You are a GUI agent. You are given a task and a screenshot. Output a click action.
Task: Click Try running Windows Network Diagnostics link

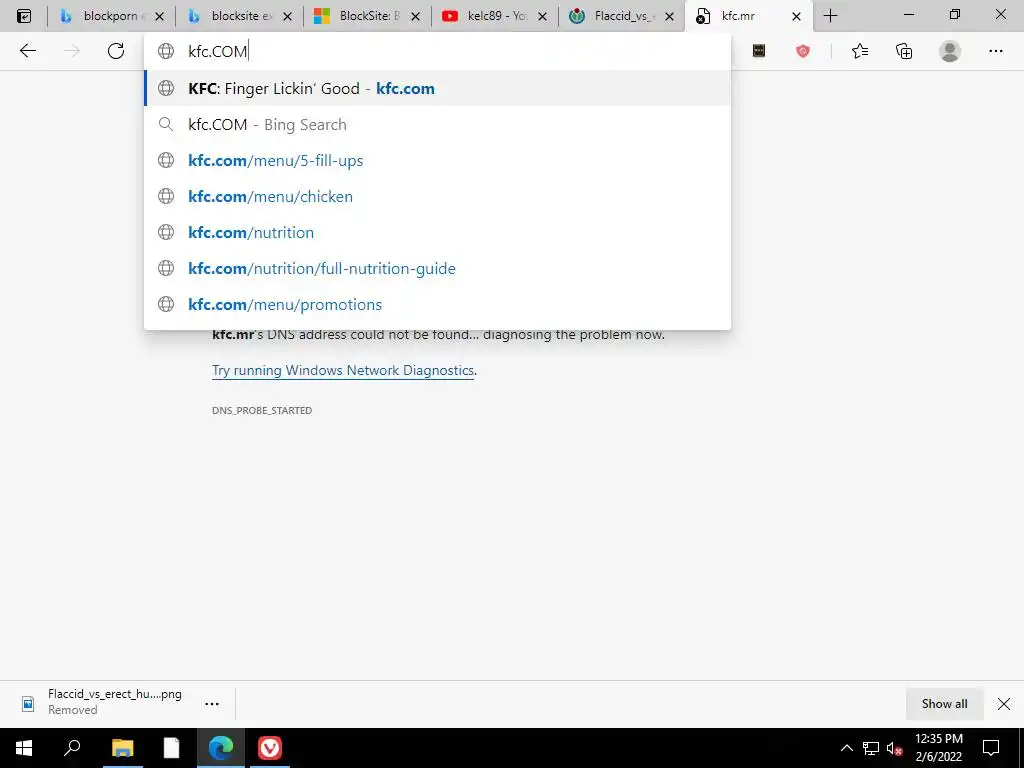343,370
